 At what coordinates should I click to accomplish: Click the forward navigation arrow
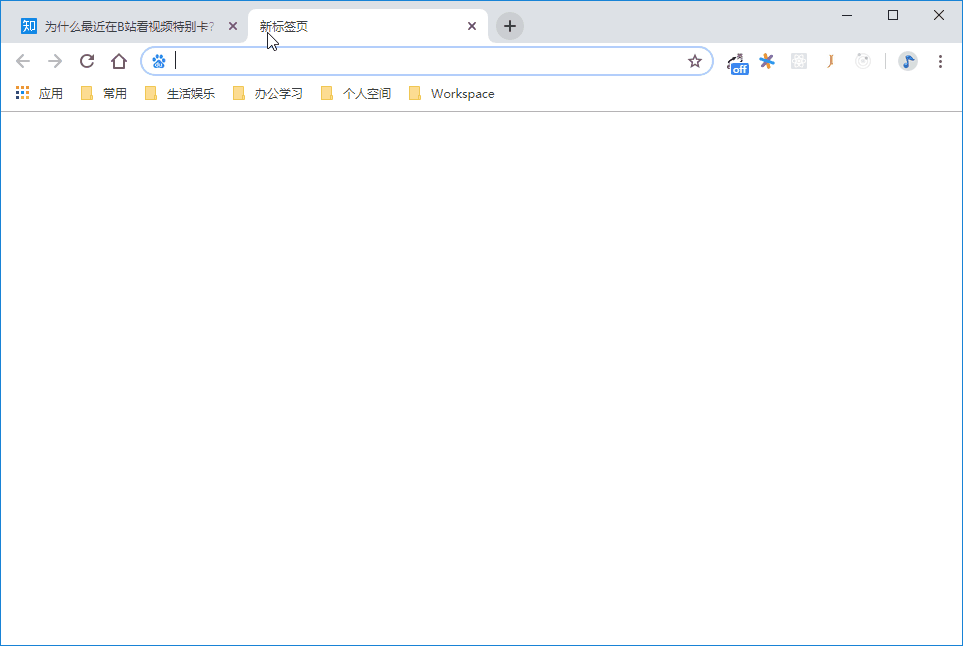point(55,61)
